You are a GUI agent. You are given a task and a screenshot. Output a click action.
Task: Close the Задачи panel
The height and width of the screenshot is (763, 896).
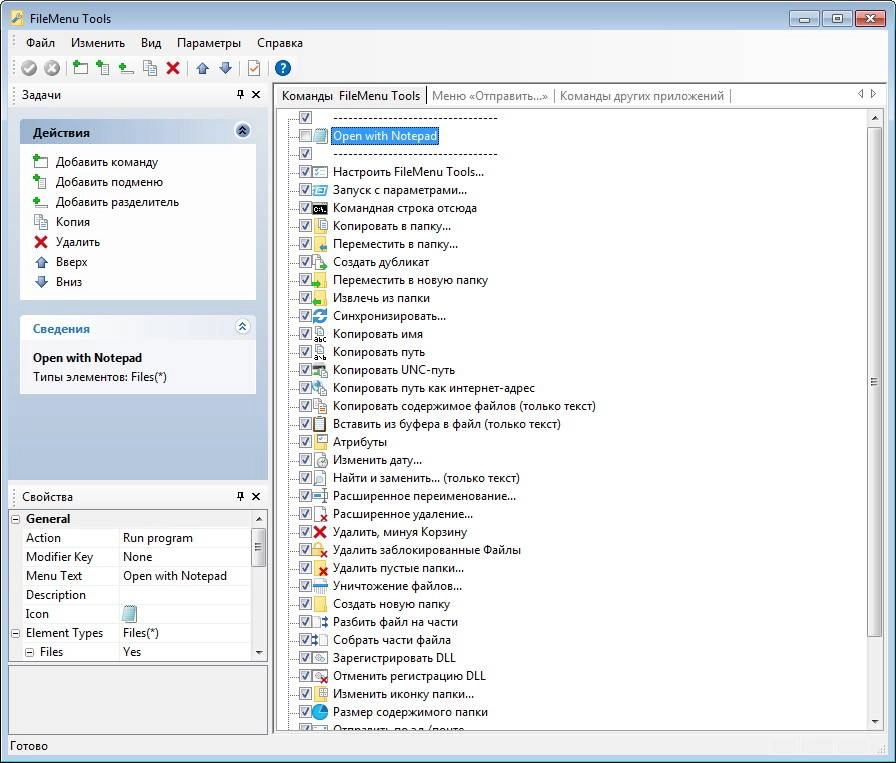coord(256,94)
